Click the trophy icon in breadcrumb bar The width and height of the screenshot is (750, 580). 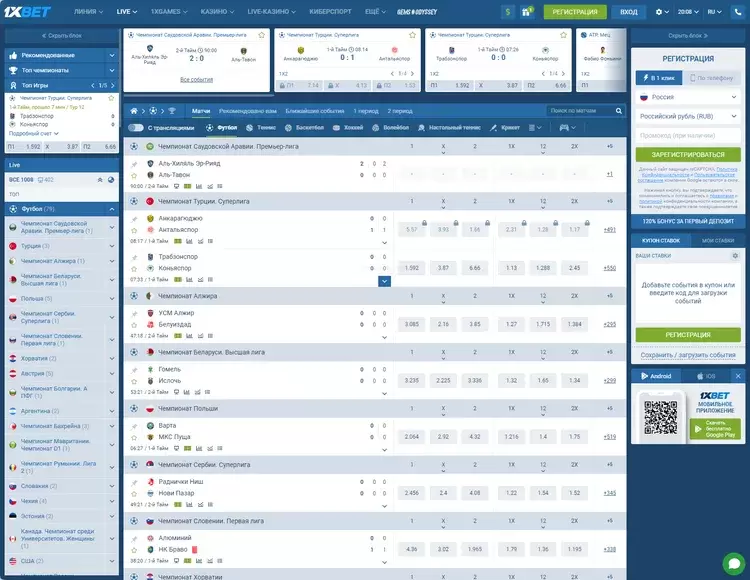coord(172,111)
